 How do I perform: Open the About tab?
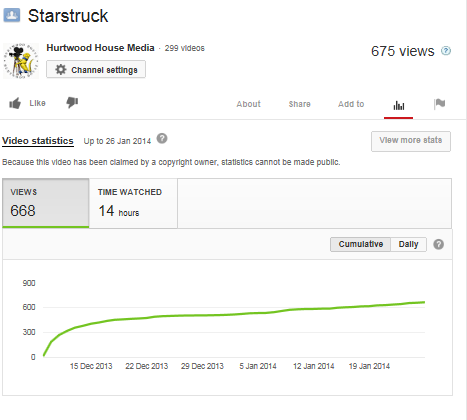coord(249,104)
